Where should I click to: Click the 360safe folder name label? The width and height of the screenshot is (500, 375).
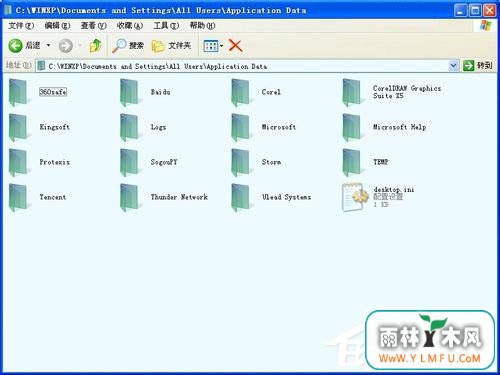click(x=53, y=92)
